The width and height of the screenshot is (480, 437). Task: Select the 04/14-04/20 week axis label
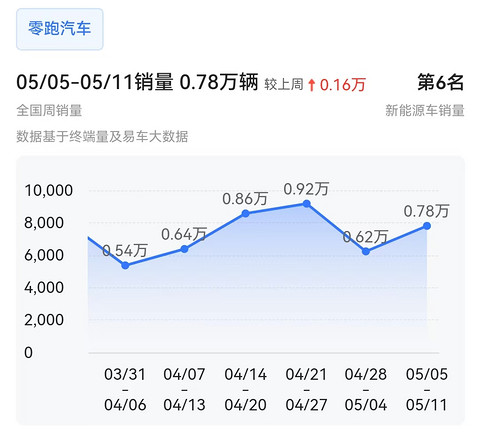coord(245,390)
